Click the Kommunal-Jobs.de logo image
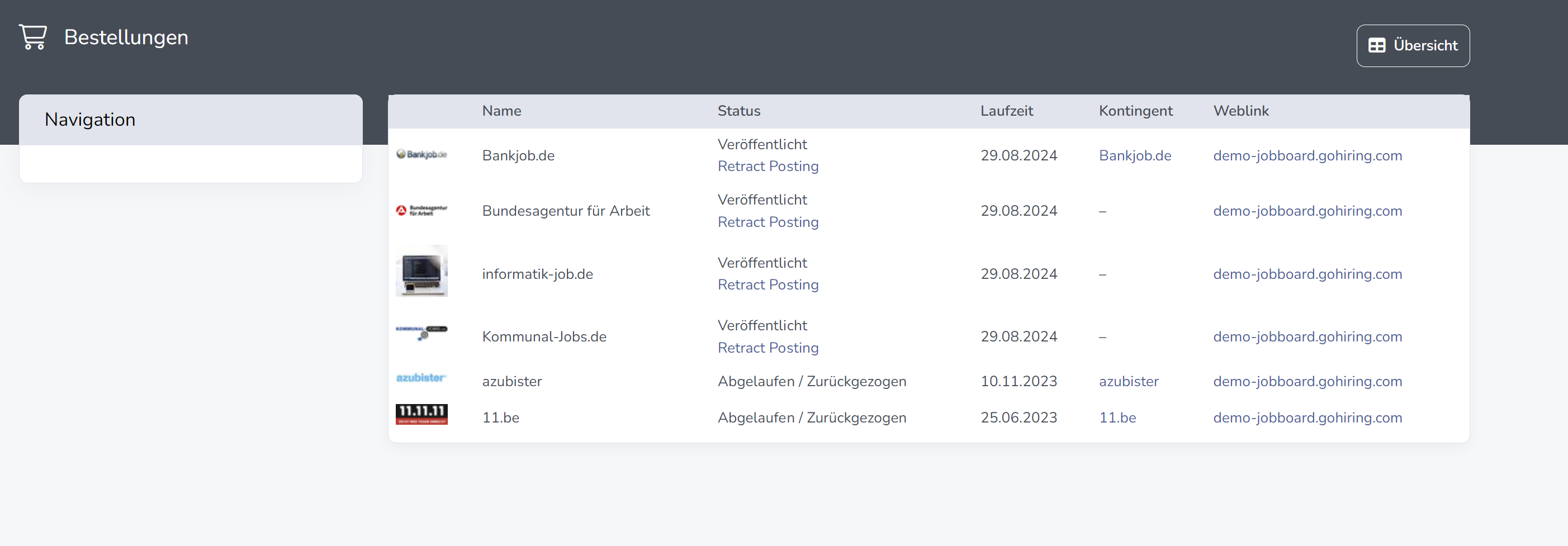This screenshot has height=546, width=1568. pos(421,333)
